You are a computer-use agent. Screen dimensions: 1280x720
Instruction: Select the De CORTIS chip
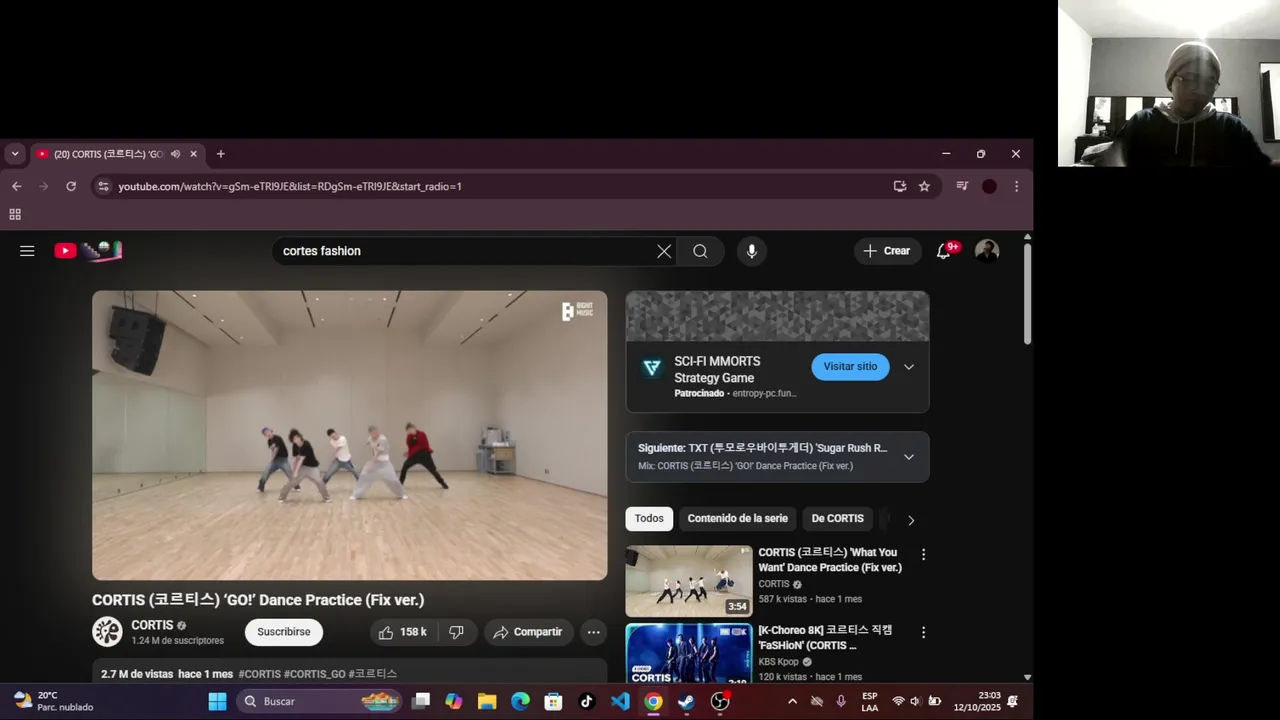[x=838, y=519]
